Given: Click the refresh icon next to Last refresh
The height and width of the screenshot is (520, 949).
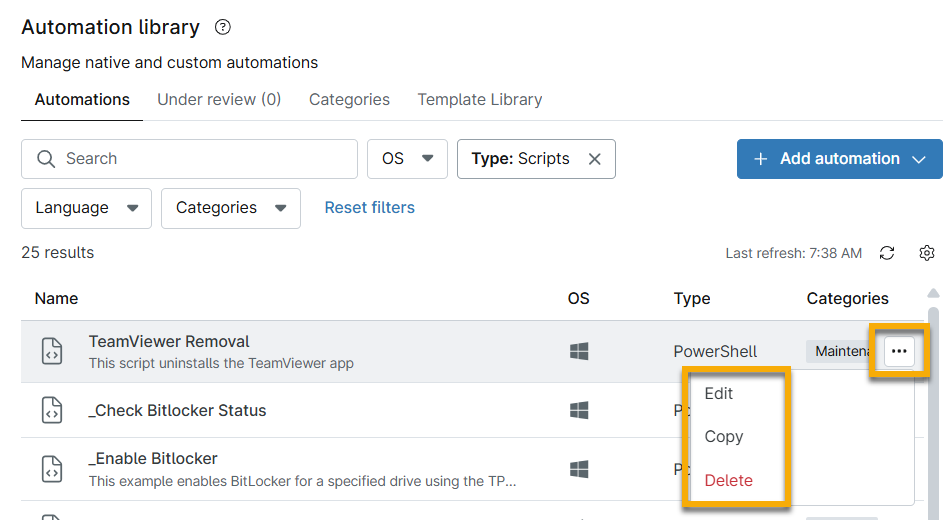Looking at the screenshot, I should click(x=887, y=253).
